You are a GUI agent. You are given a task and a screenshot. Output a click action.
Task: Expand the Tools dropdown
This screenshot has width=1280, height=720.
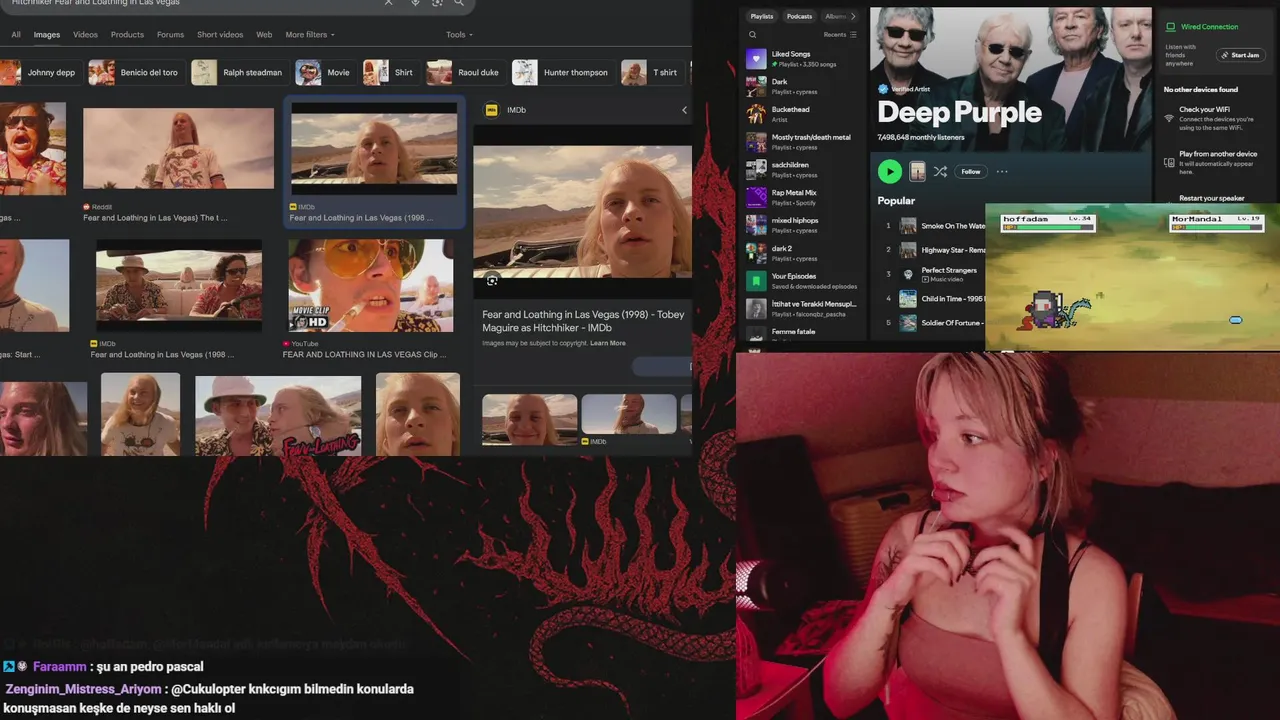[x=459, y=35]
